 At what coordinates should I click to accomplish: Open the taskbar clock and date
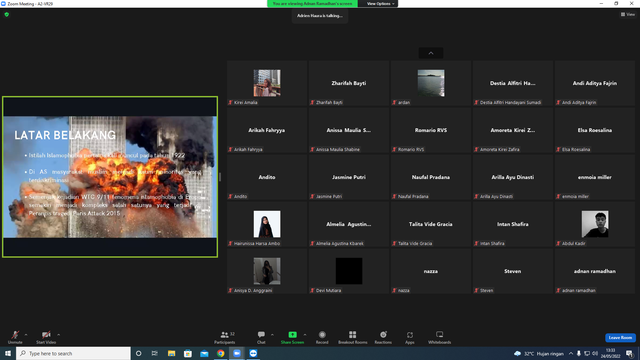(x=611, y=353)
